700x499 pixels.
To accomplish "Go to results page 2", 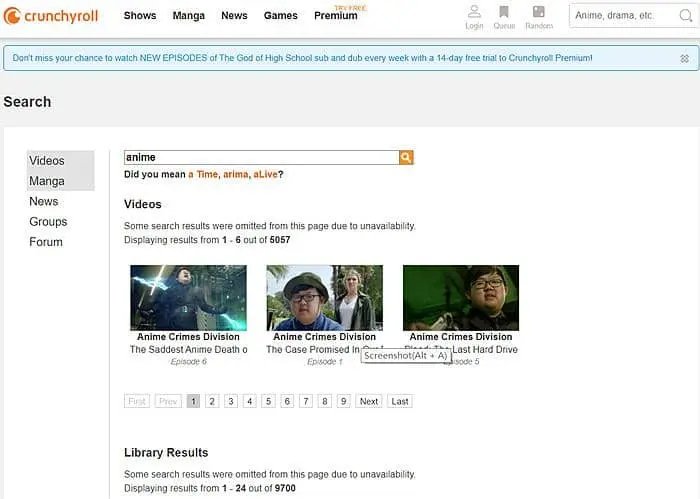I will [x=212, y=401].
